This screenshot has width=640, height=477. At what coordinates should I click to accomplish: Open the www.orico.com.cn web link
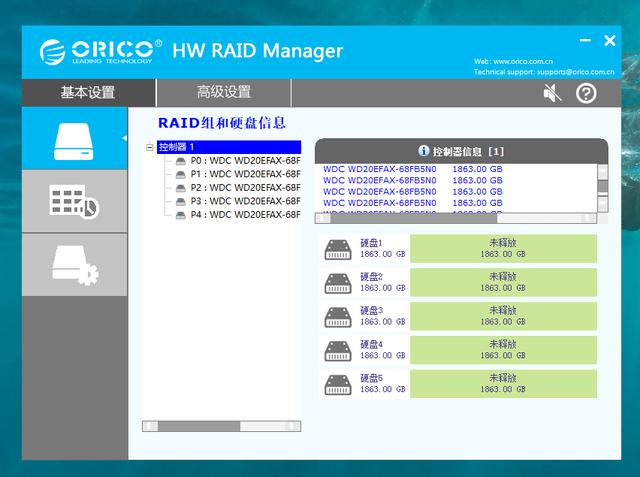coord(523,62)
